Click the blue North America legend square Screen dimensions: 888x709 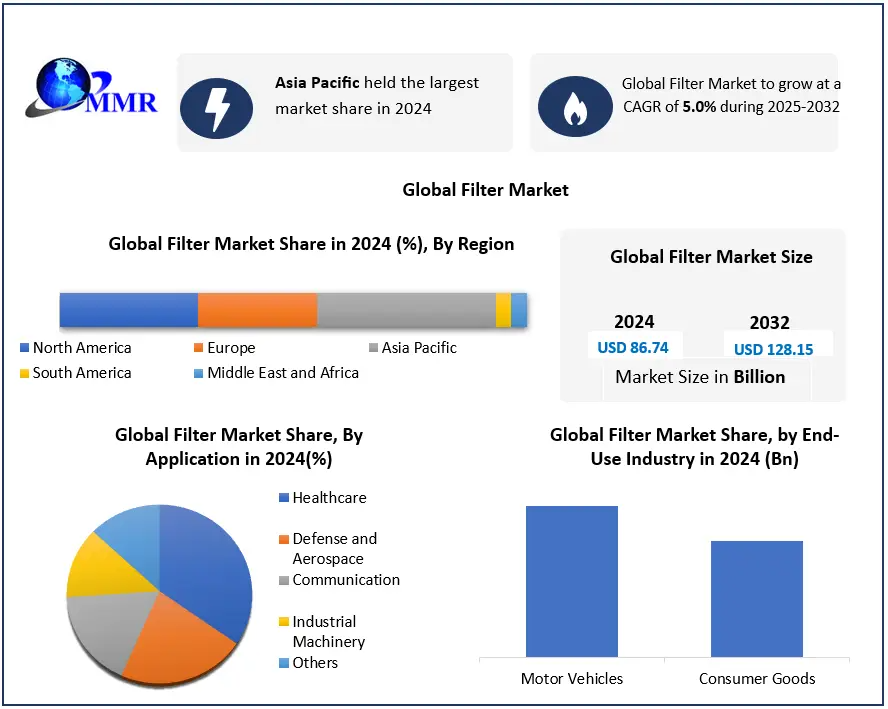[x=25, y=347]
